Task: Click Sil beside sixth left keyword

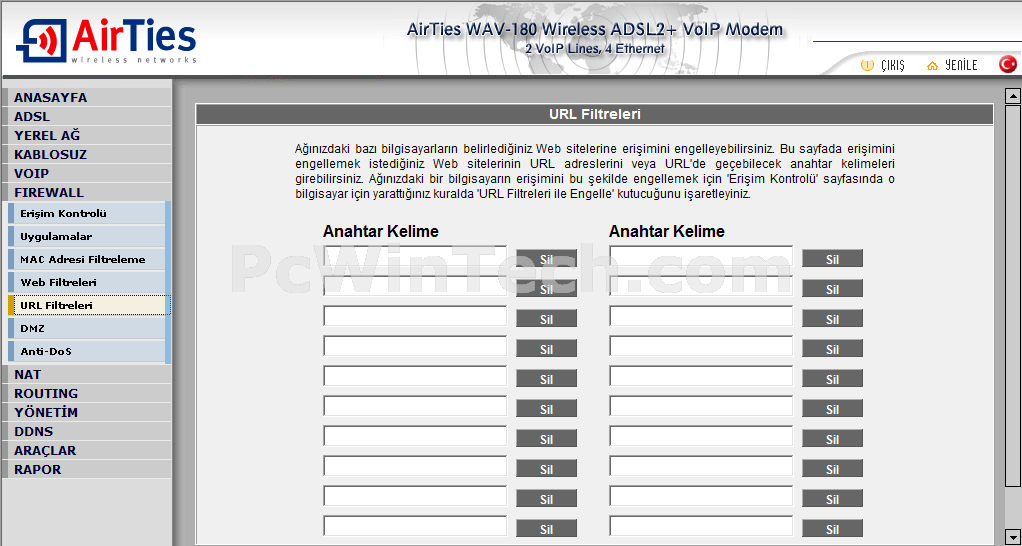Action: (546, 409)
